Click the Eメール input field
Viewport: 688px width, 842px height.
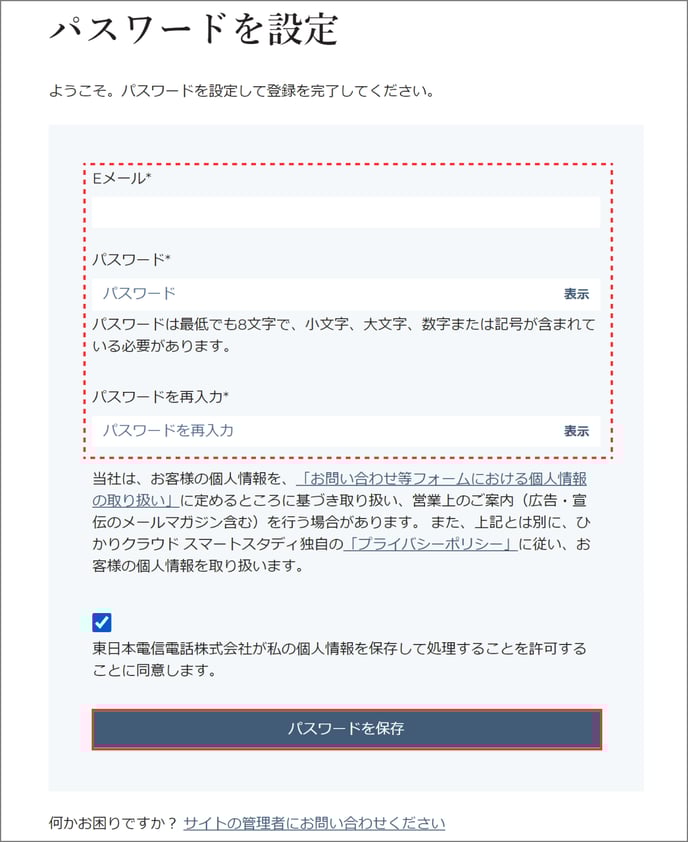[x=346, y=212]
